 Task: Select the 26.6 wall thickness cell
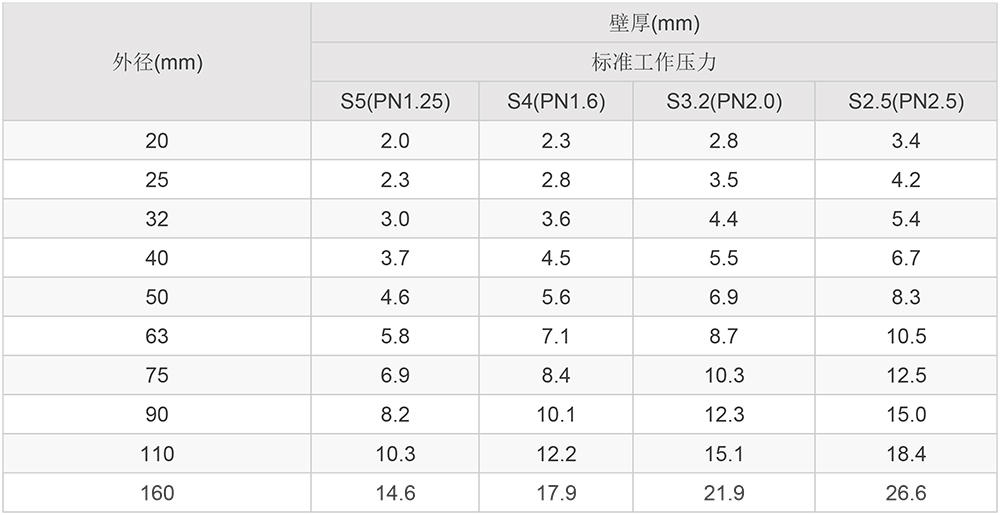906,493
